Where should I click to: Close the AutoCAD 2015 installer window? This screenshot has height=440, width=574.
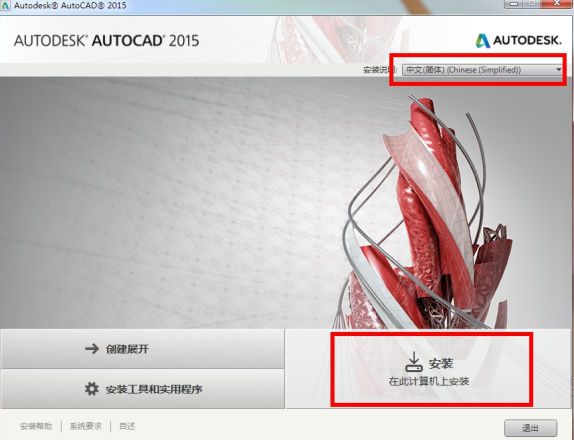tap(556, 3)
